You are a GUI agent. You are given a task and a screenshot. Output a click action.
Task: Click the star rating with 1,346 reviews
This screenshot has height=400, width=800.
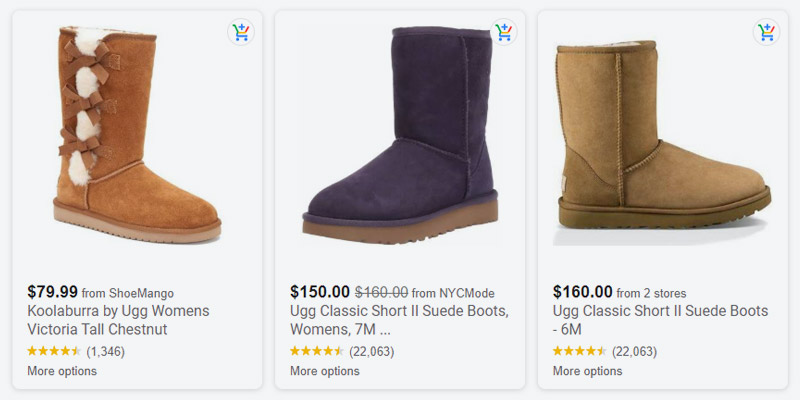pyautogui.click(x=76, y=352)
